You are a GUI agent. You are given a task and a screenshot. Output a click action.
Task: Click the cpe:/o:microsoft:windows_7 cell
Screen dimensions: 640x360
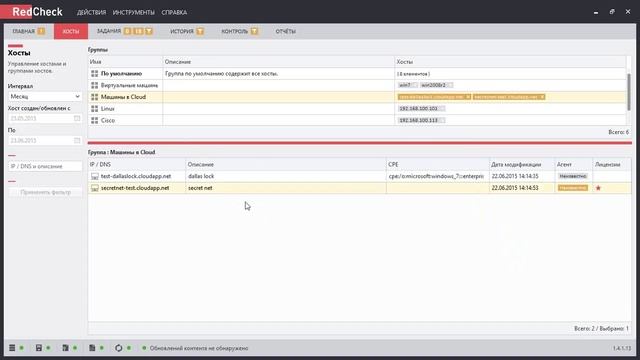(x=438, y=176)
